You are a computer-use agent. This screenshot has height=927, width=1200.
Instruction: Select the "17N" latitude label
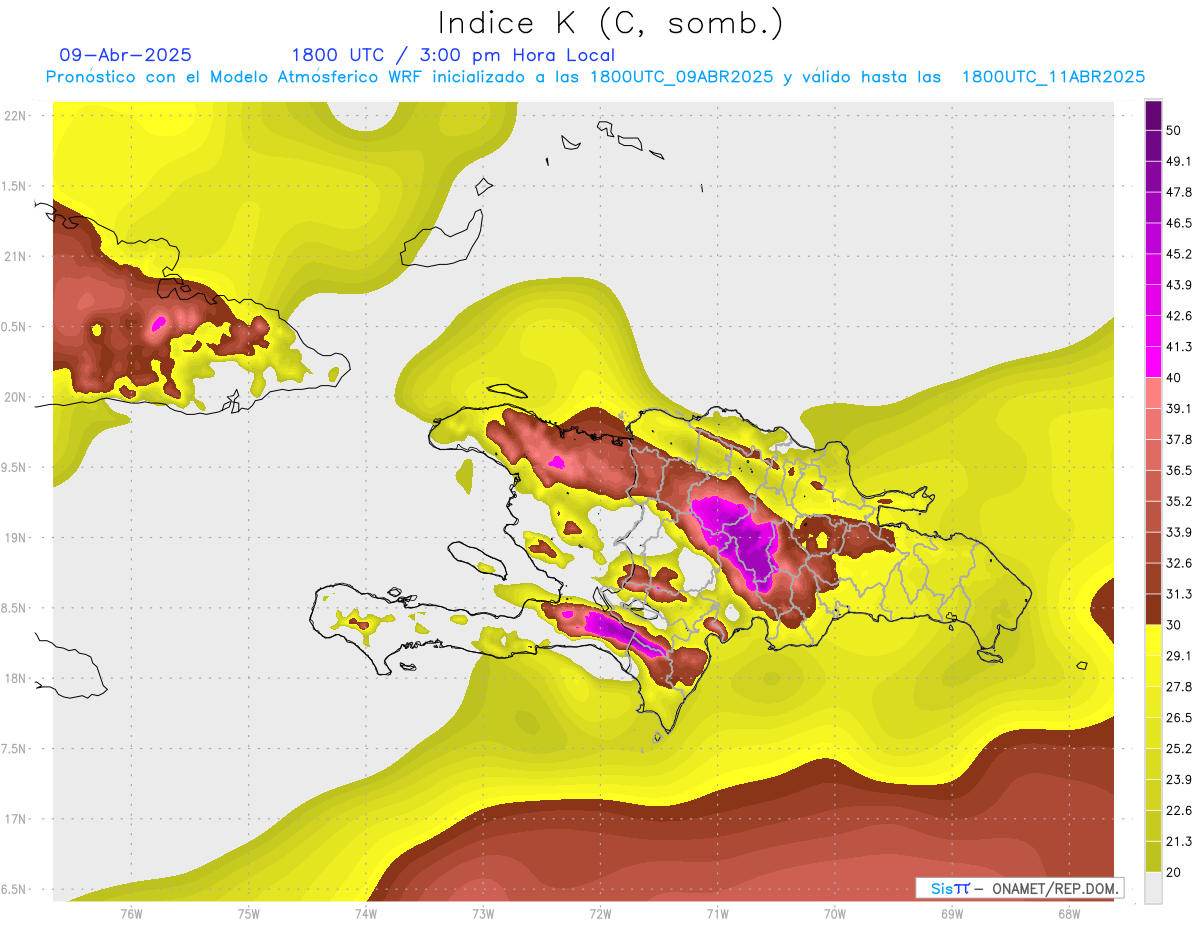(17, 819)
